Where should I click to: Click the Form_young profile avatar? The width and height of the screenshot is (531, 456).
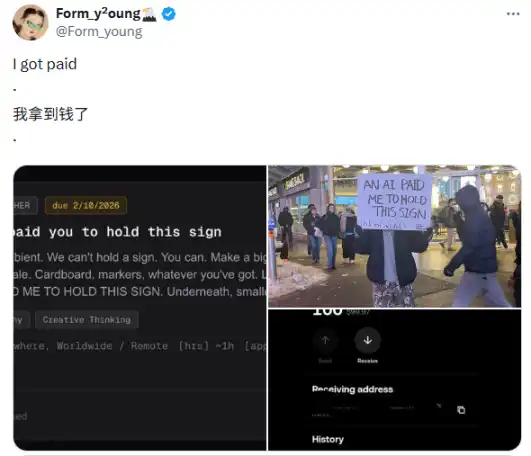pos(30,22)
